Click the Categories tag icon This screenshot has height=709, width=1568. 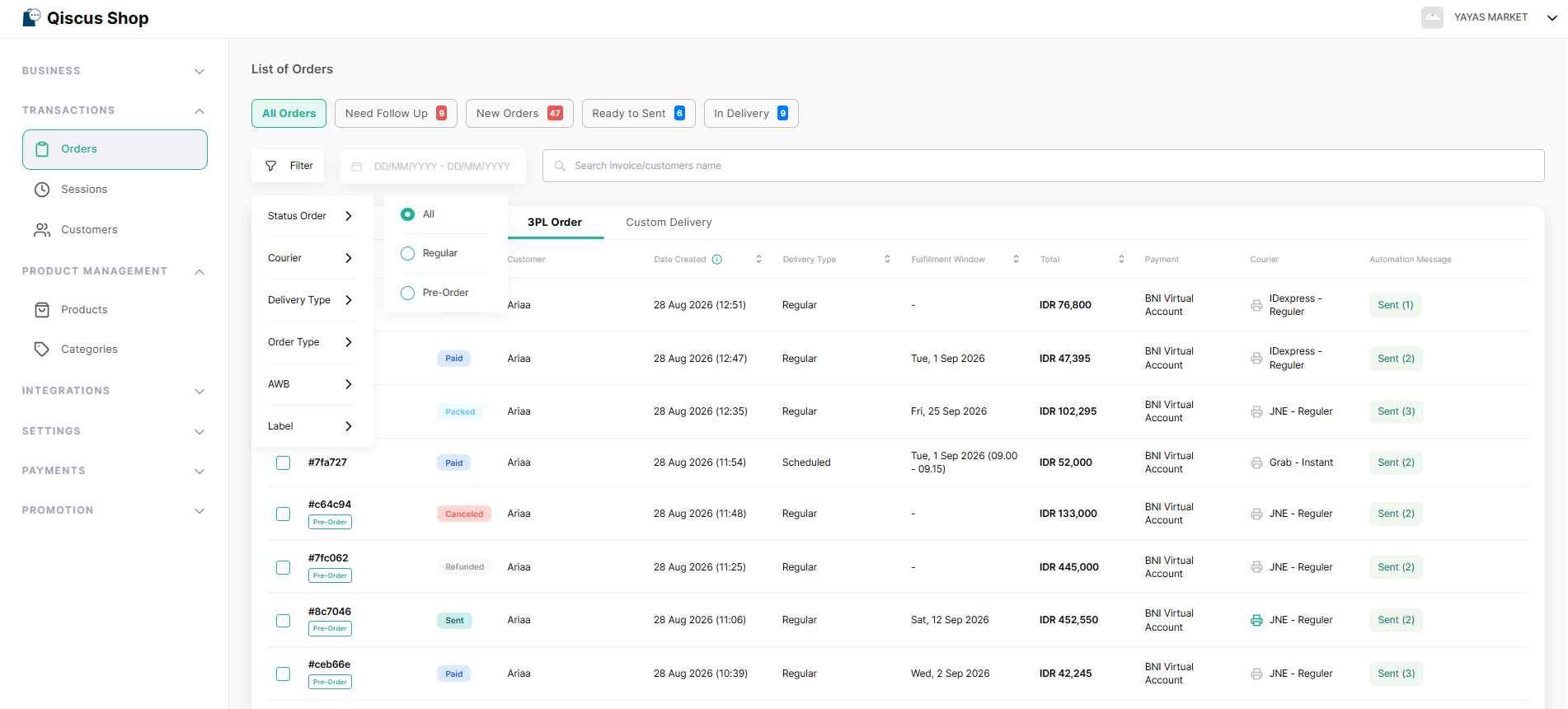[42, 350]
